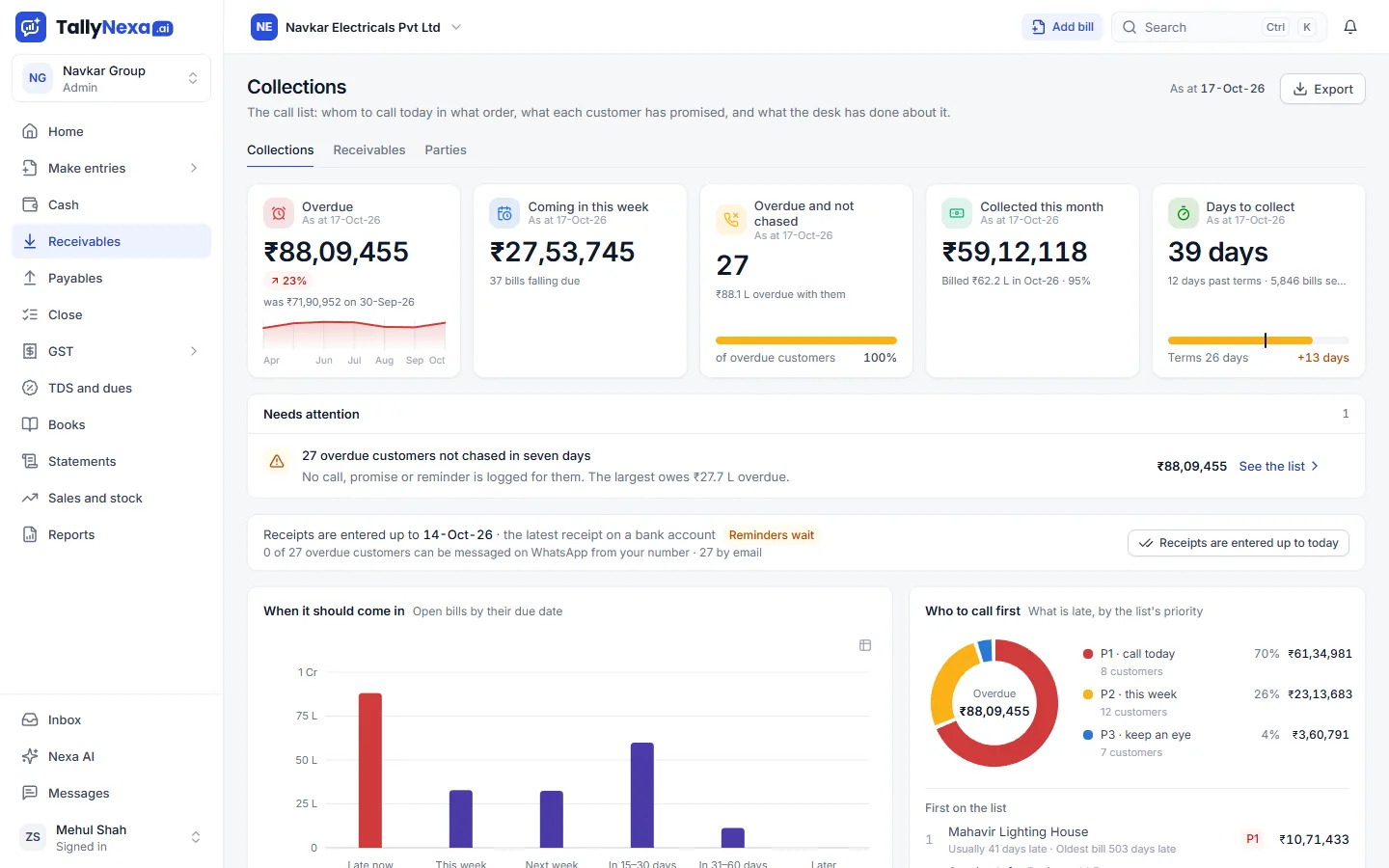
Task: Expand the Make entries submenu
Action: tap(194, 168)
